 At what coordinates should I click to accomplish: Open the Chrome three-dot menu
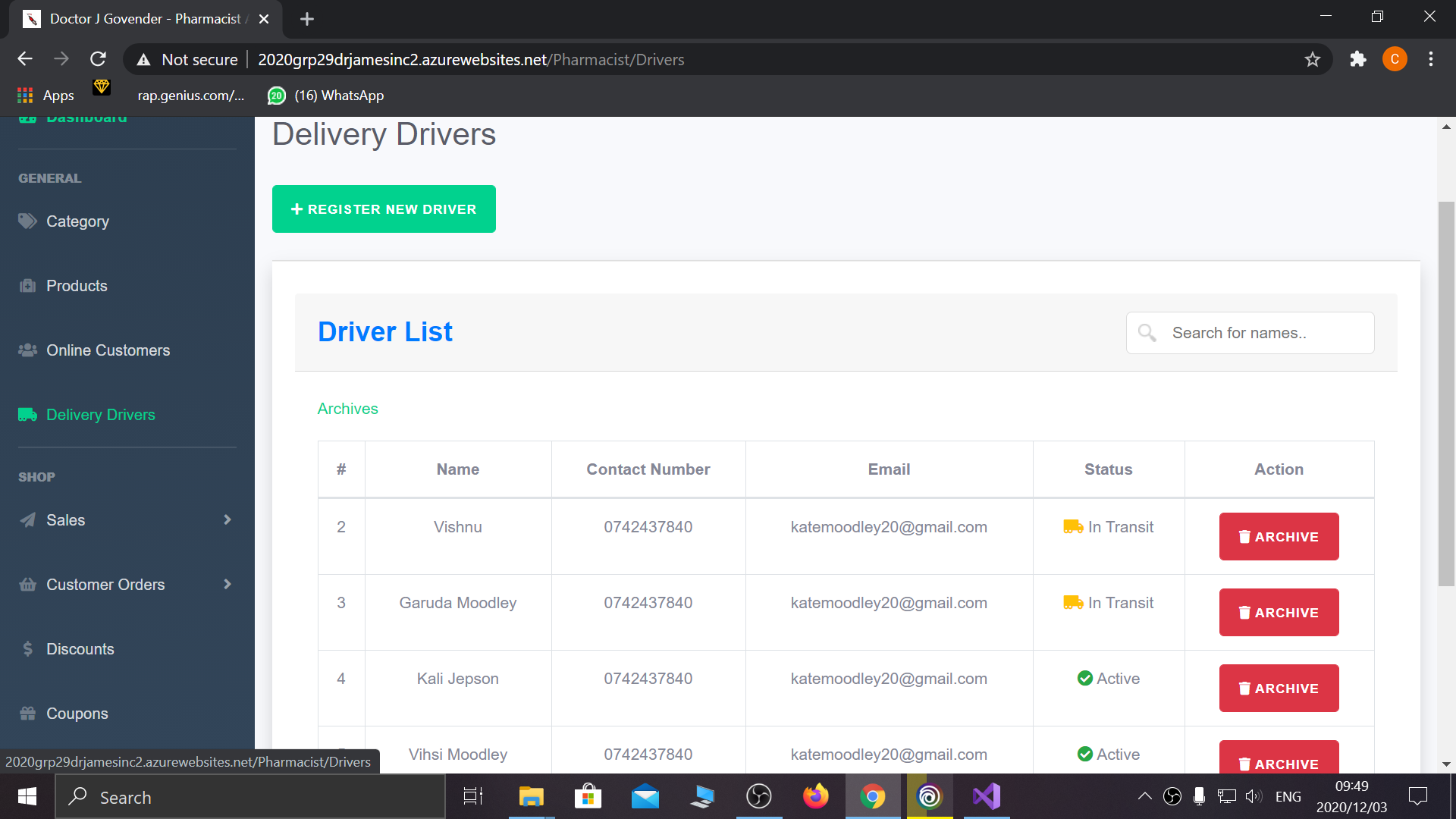click(x=1431, y=59)
